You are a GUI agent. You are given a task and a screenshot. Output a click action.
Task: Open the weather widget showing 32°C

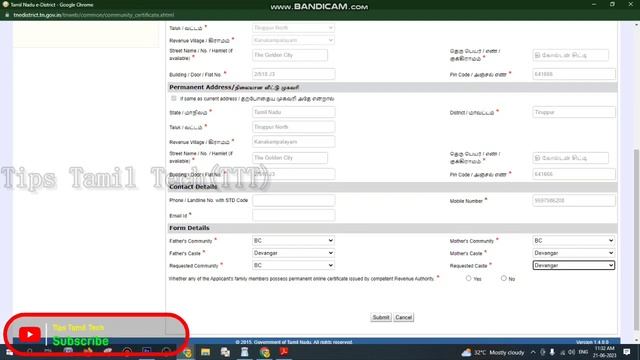(x=493, y=353)
